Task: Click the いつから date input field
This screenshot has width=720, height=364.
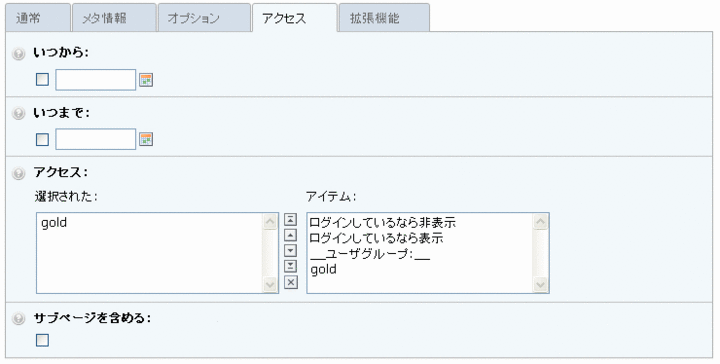Action: pyautogui.click(x=96, y=80)
